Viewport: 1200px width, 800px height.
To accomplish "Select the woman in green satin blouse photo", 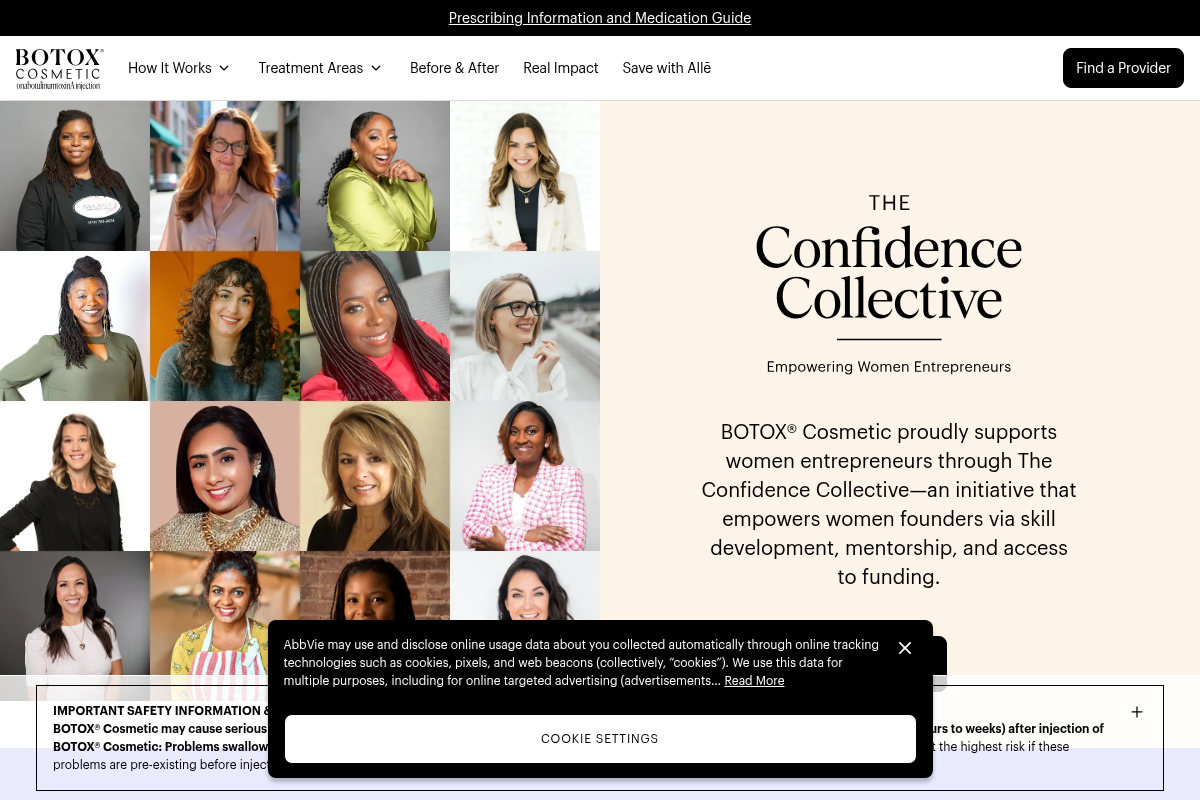I will (x=375, y=176).
